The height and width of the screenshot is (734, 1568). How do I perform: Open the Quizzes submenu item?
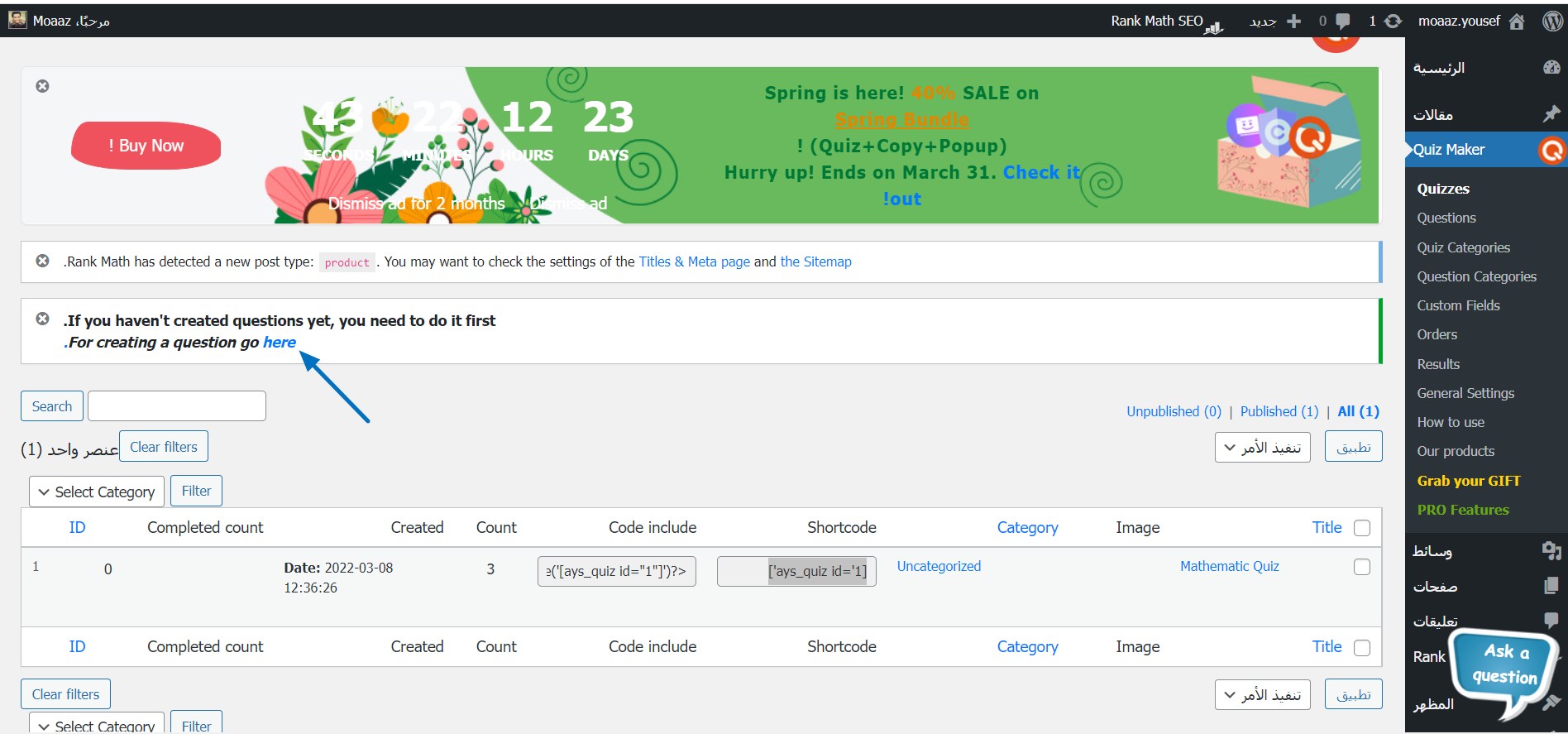click(1443, 189)
